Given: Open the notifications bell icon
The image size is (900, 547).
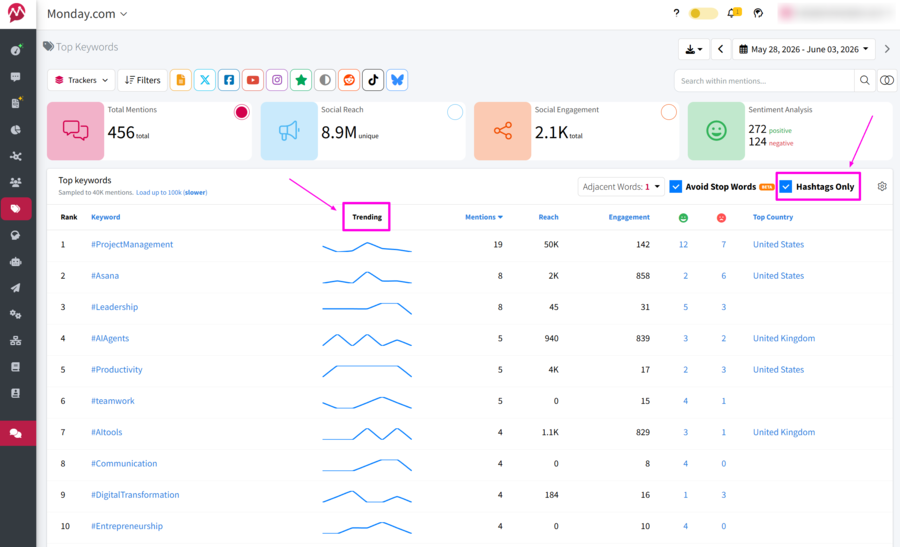Looking at the screenshot, I should (x=732, y=13).
